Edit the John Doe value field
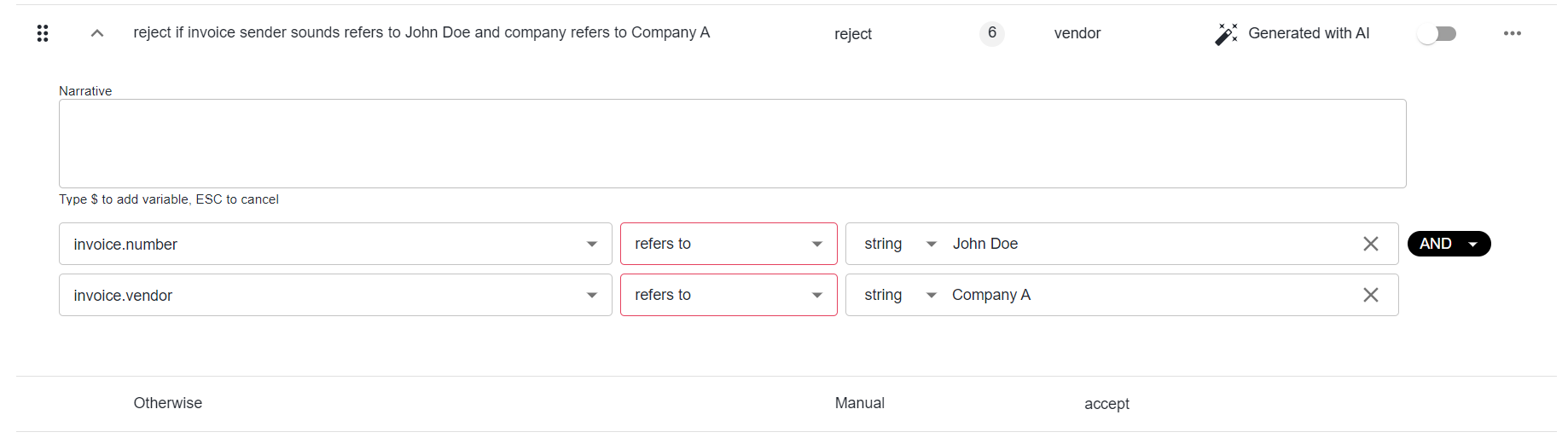 1152,244
